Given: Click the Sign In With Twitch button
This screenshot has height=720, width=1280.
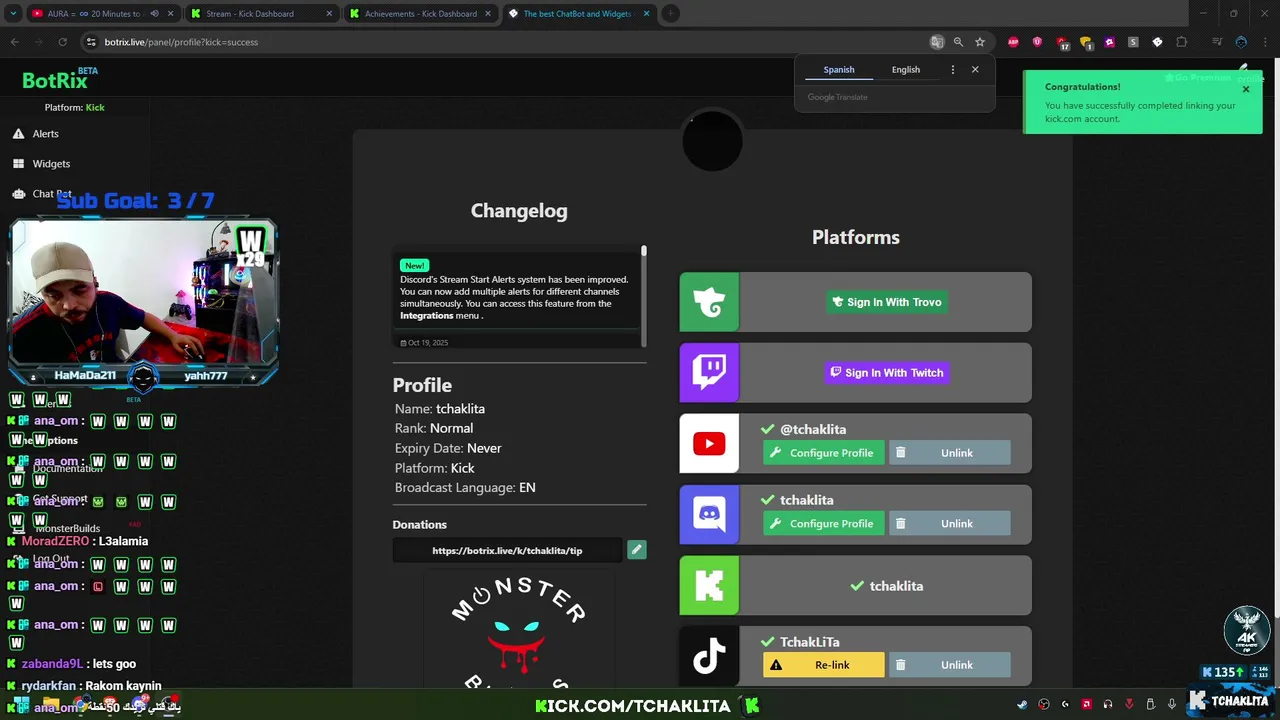Looking at the screenshot, I should click(x=886, y=373).
